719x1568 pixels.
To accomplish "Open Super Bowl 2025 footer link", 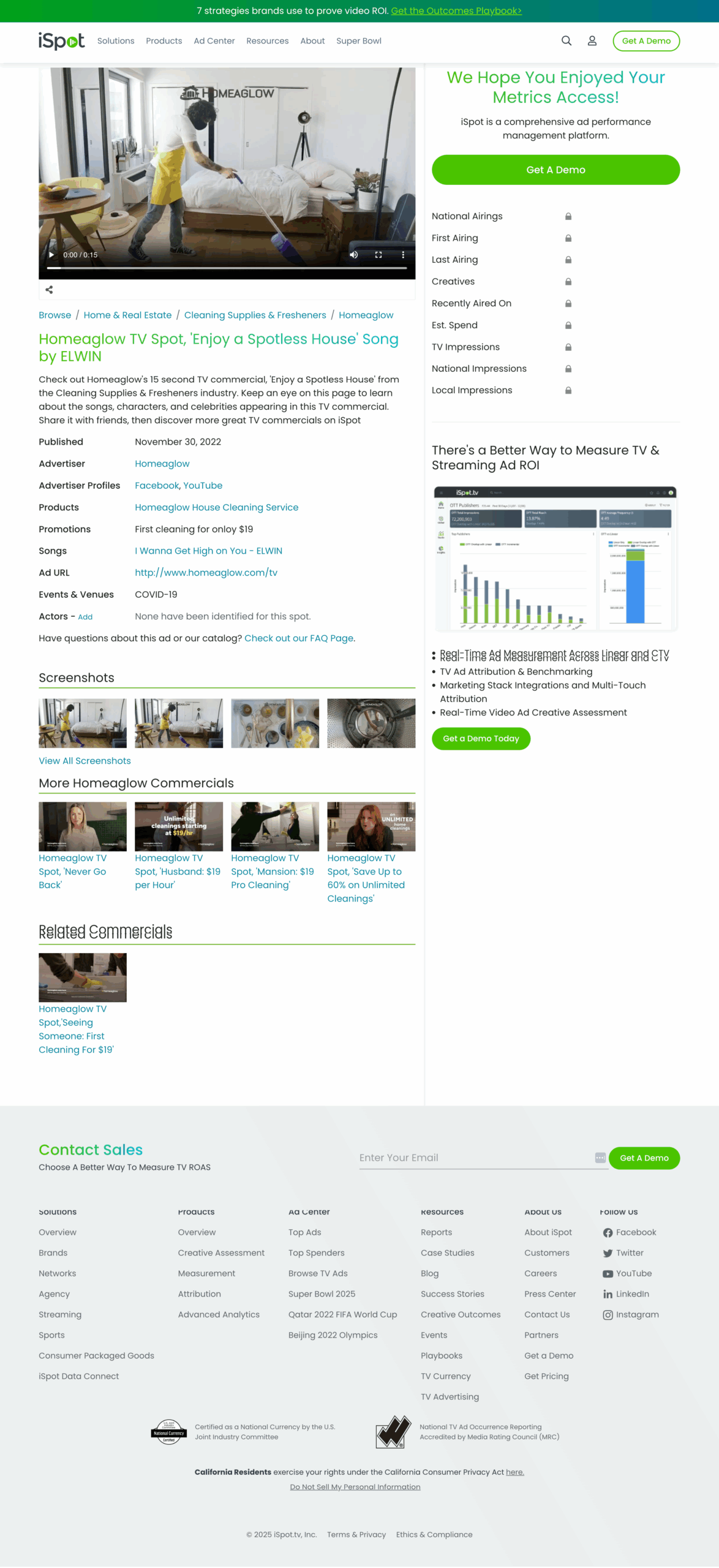I will click(322, 1294).
